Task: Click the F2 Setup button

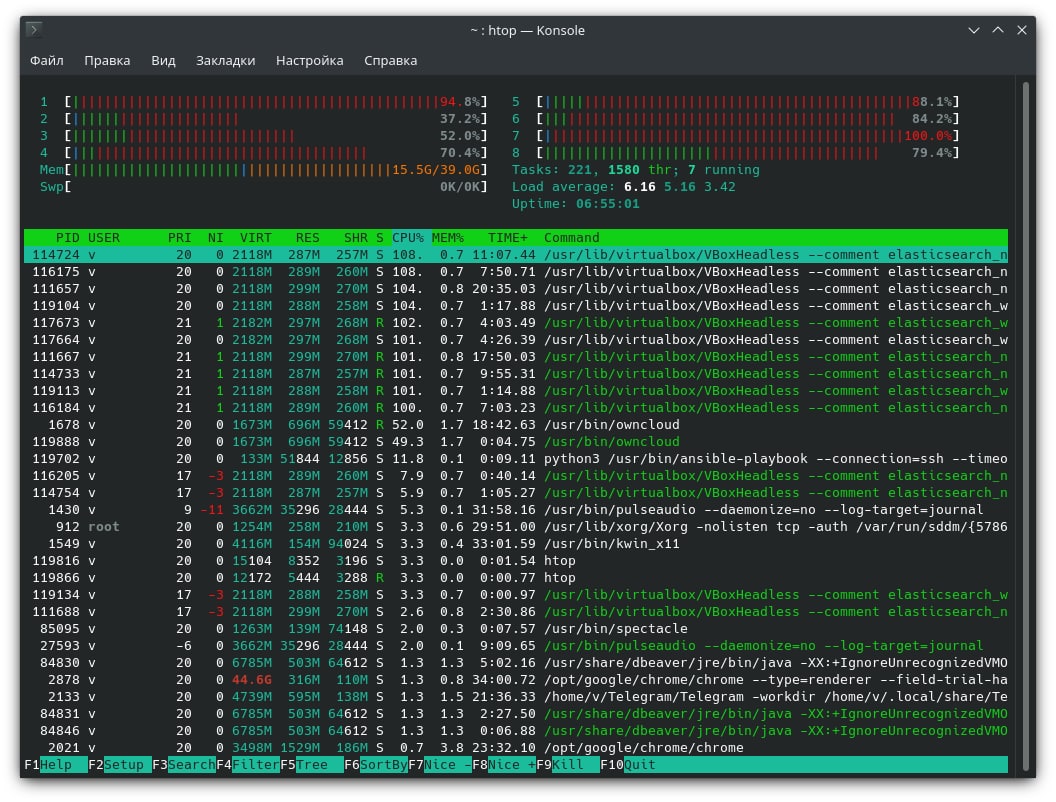Action: pos(120,765)
